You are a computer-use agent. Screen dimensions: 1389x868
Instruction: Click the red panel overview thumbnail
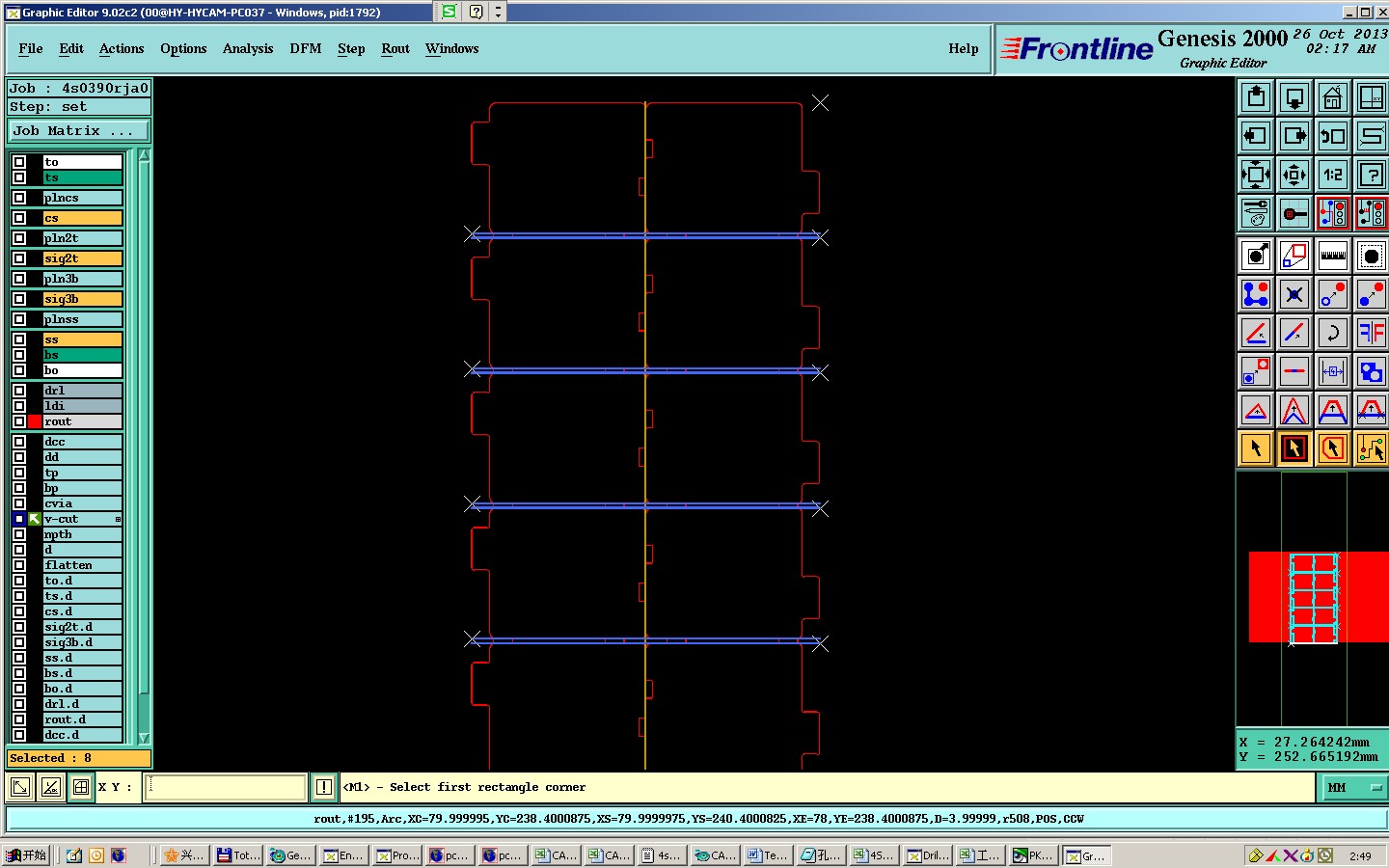click(1318, 598)
